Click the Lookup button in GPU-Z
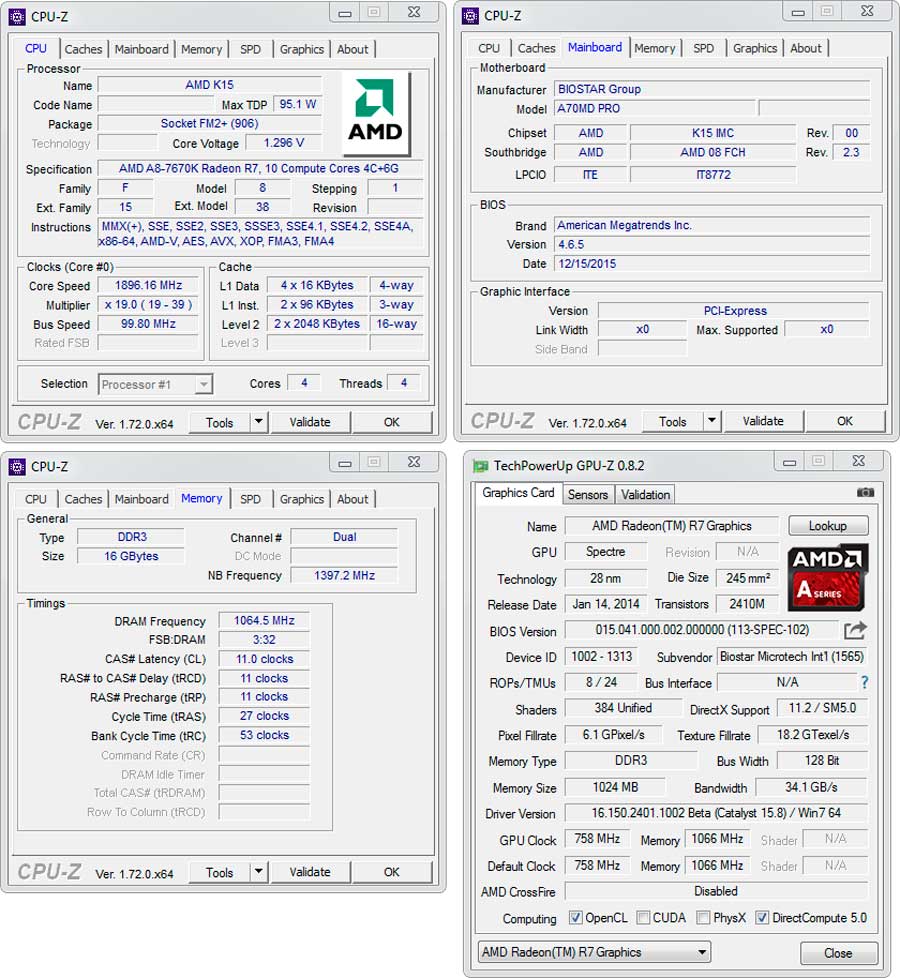This screenshot has height=978, width=900. point(828,526)
